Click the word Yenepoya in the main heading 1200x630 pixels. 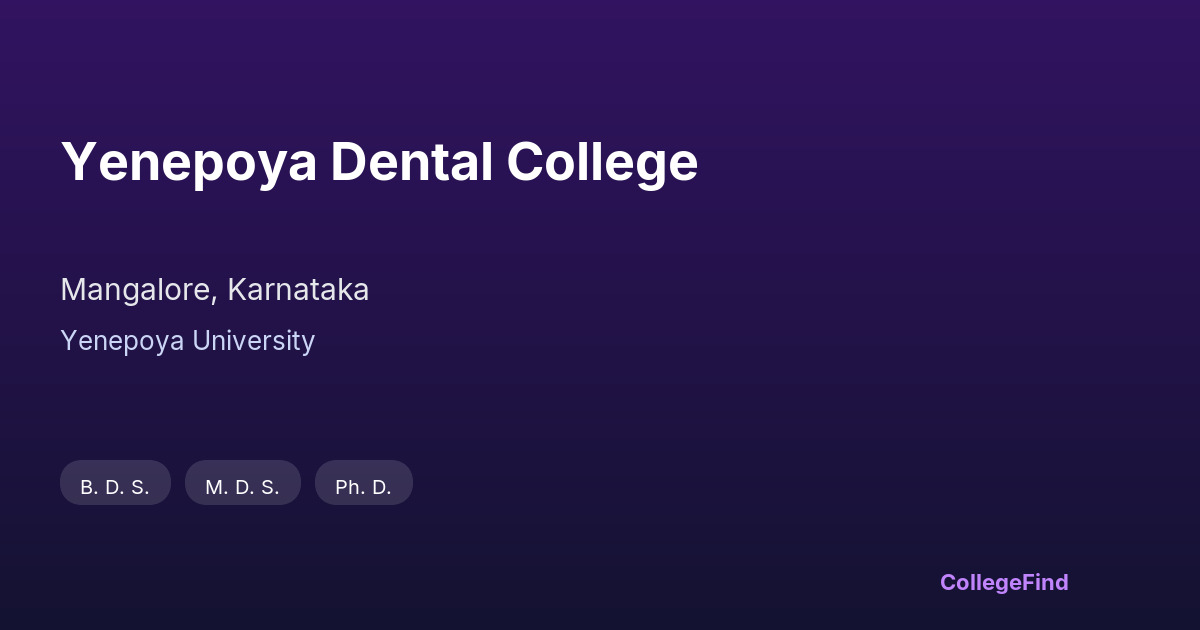[189, 162]
